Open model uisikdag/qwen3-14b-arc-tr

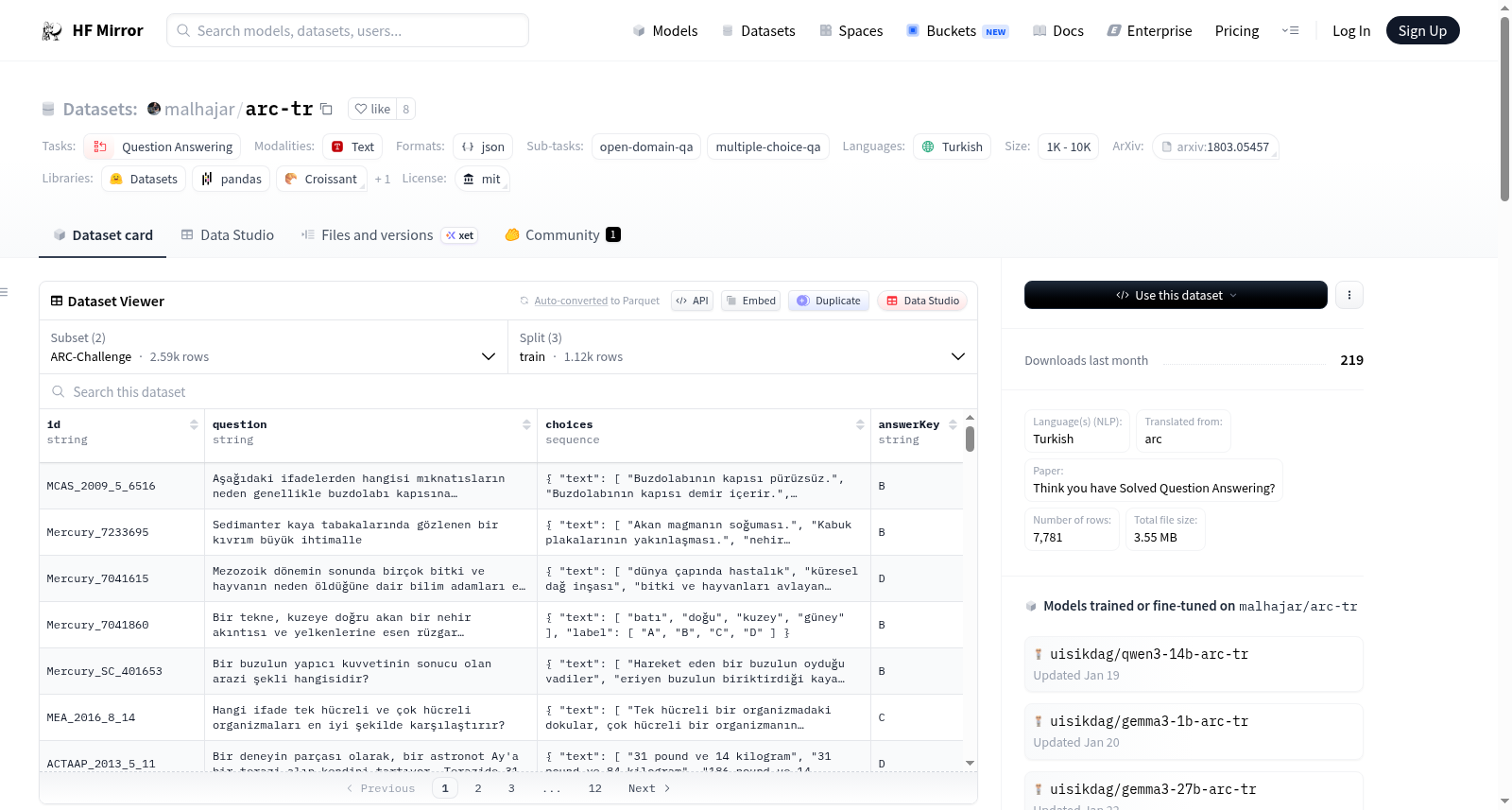pos(1194,664)
